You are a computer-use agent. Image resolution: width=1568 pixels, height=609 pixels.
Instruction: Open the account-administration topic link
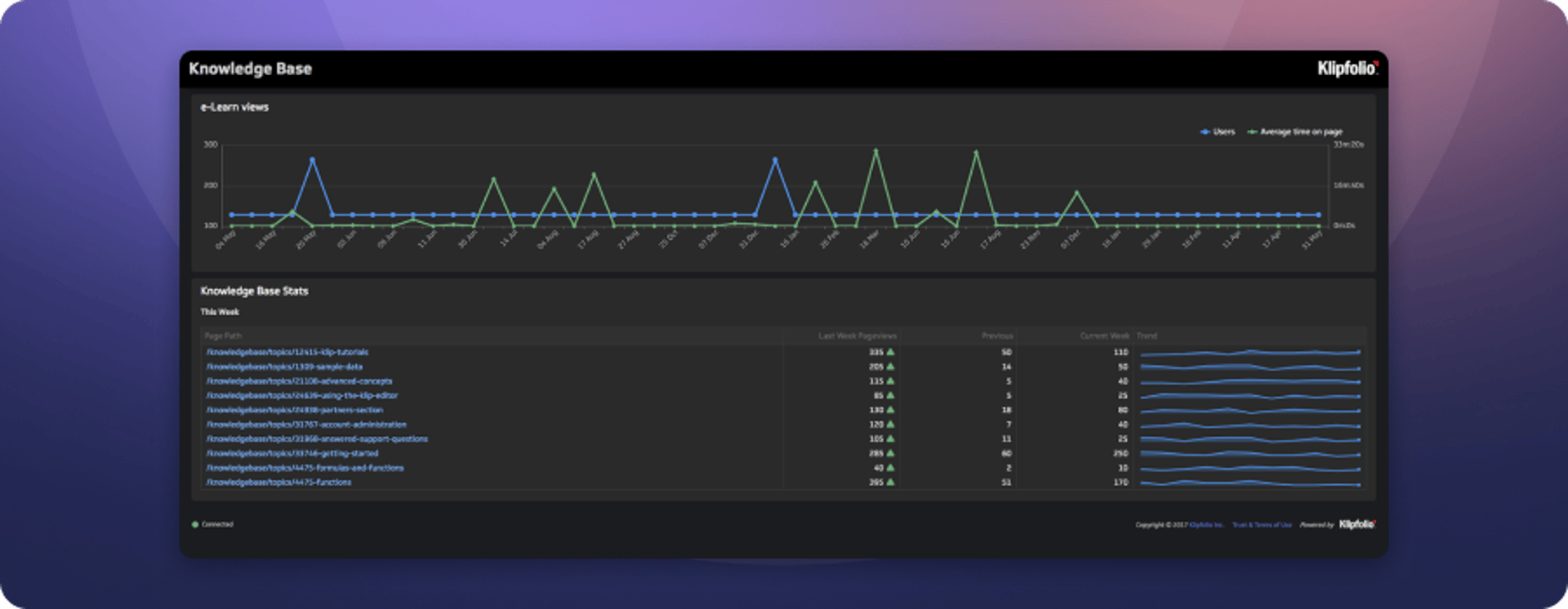[x=306, y=425]
